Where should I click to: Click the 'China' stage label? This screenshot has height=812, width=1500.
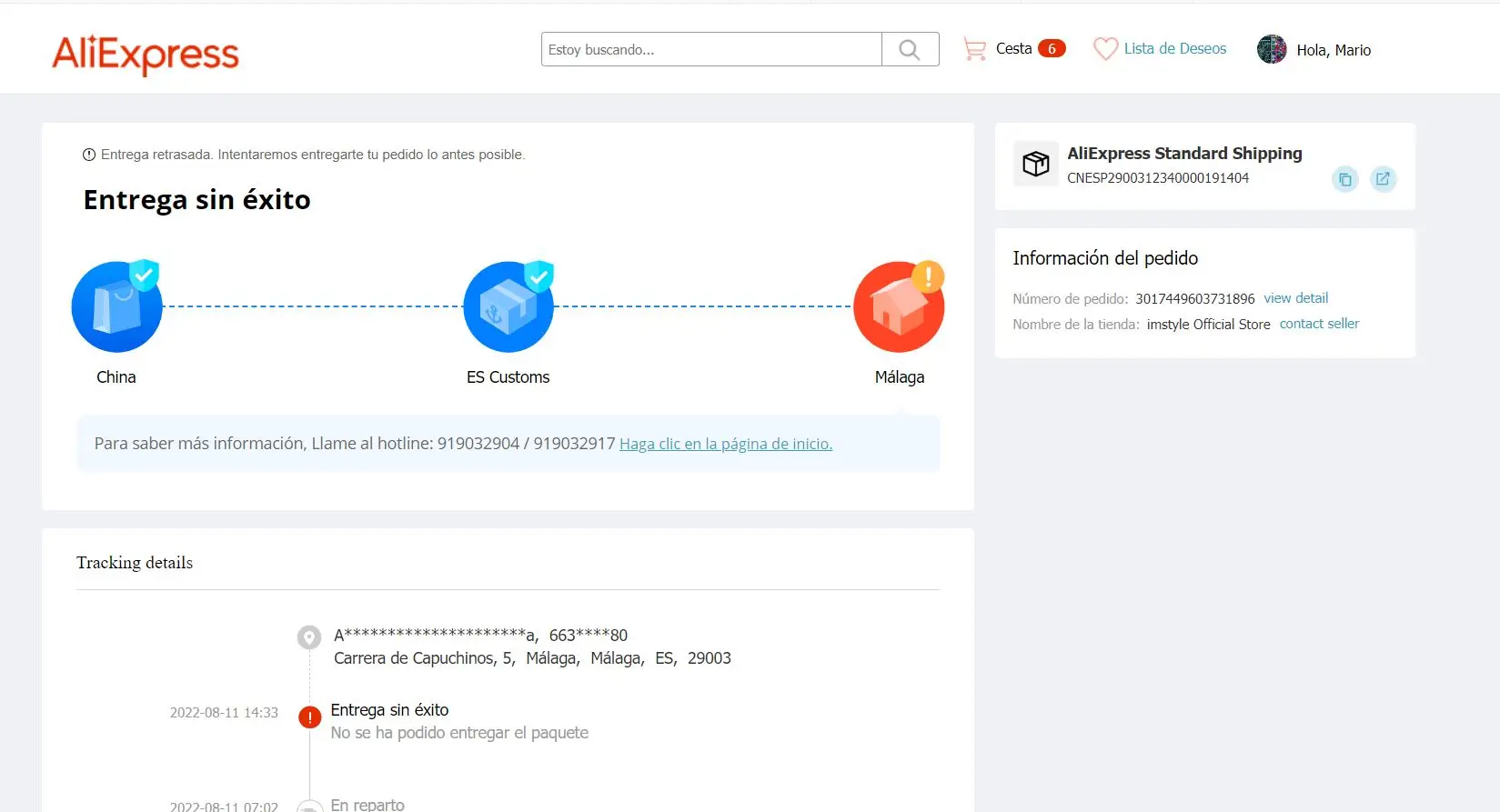pyautogui.click(x=116, y=377)
